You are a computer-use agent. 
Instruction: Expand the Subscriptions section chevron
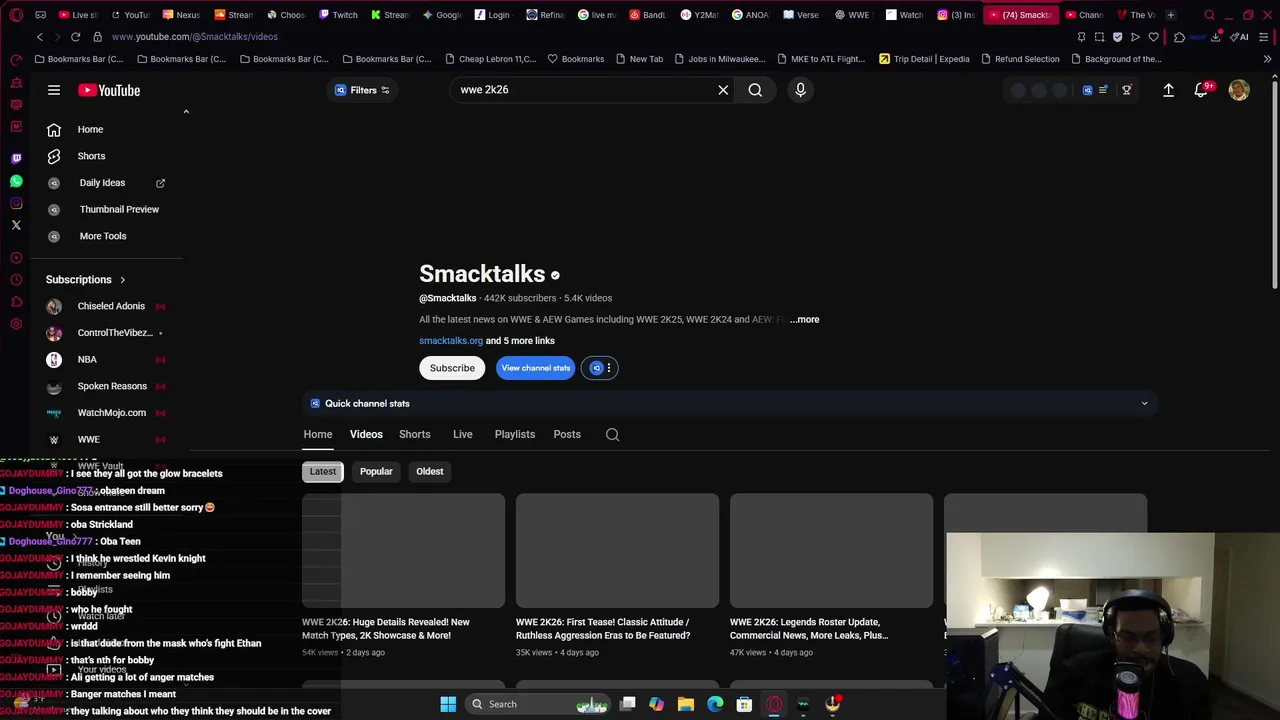click(x=122, y=280)
